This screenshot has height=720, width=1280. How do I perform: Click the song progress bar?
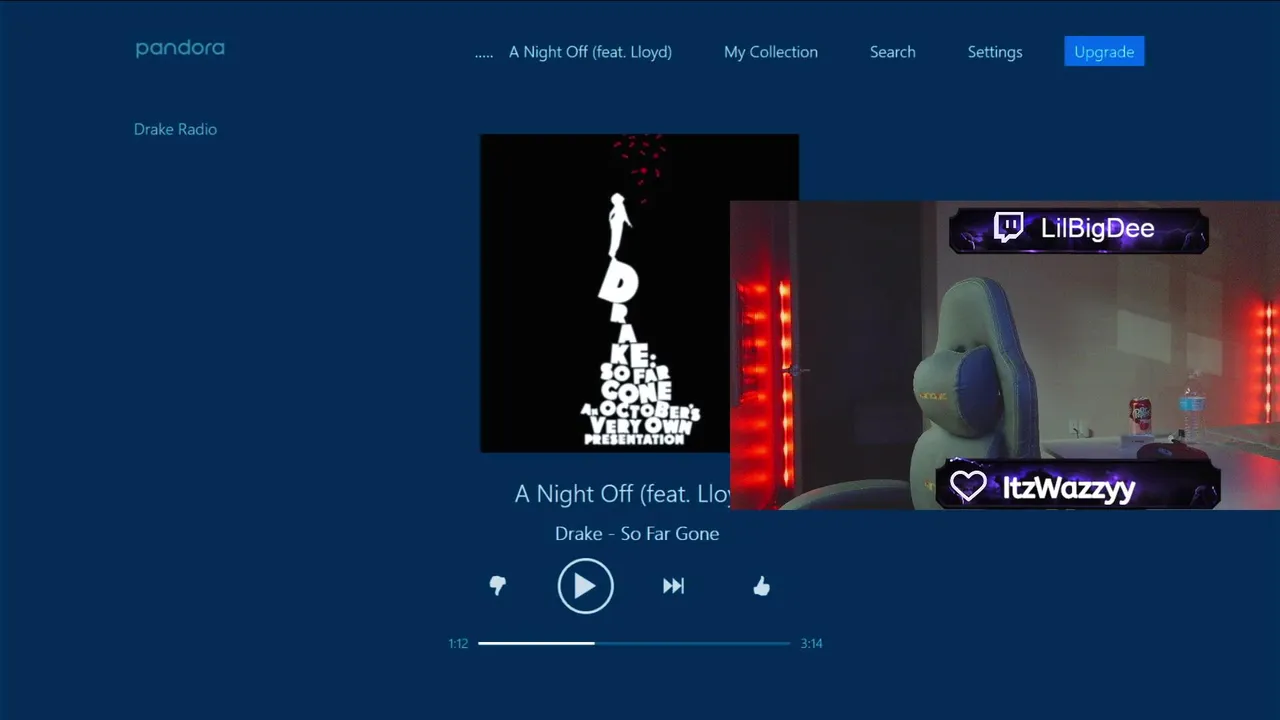point(634,643)
